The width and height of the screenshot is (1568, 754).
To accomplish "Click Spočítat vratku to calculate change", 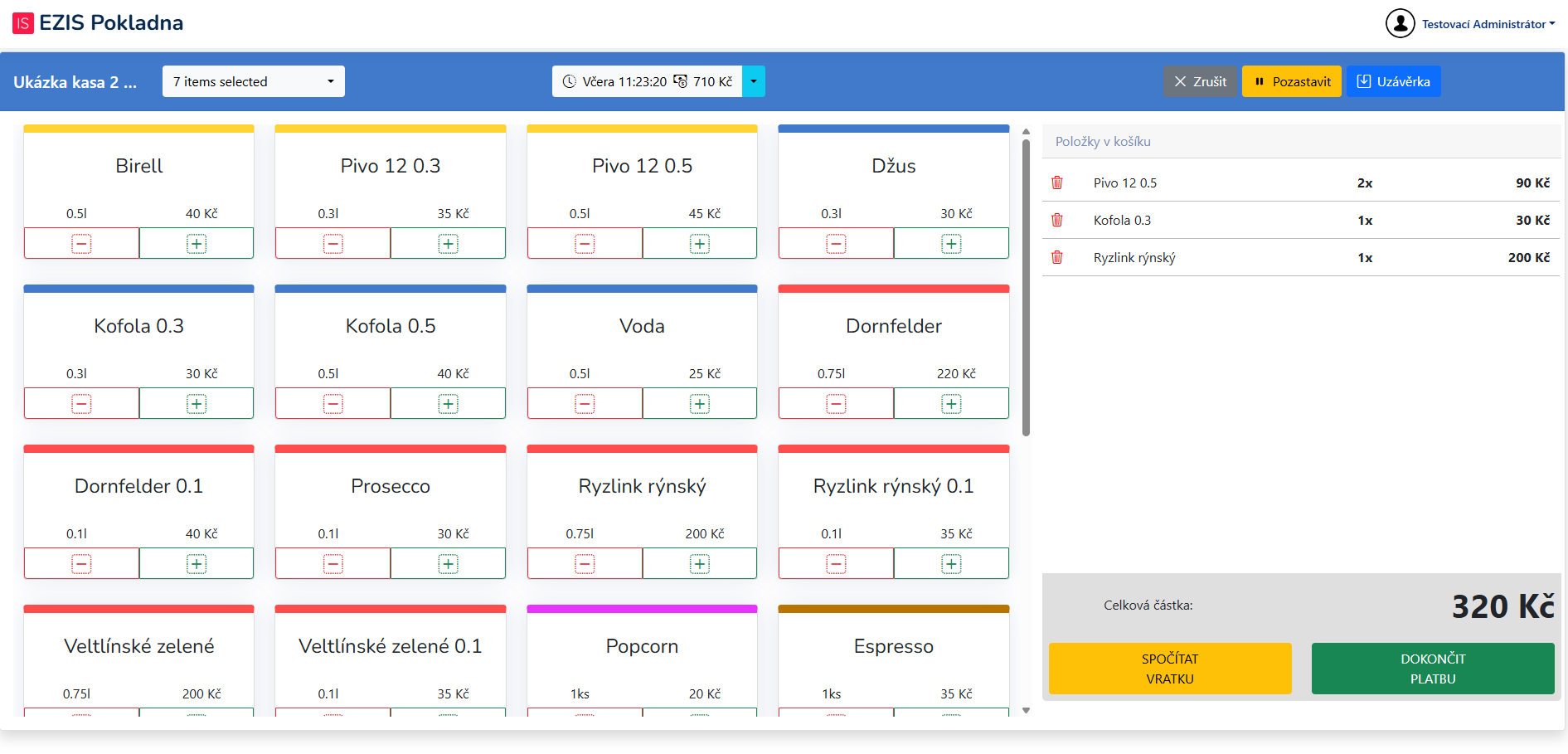I will 1169,669.
